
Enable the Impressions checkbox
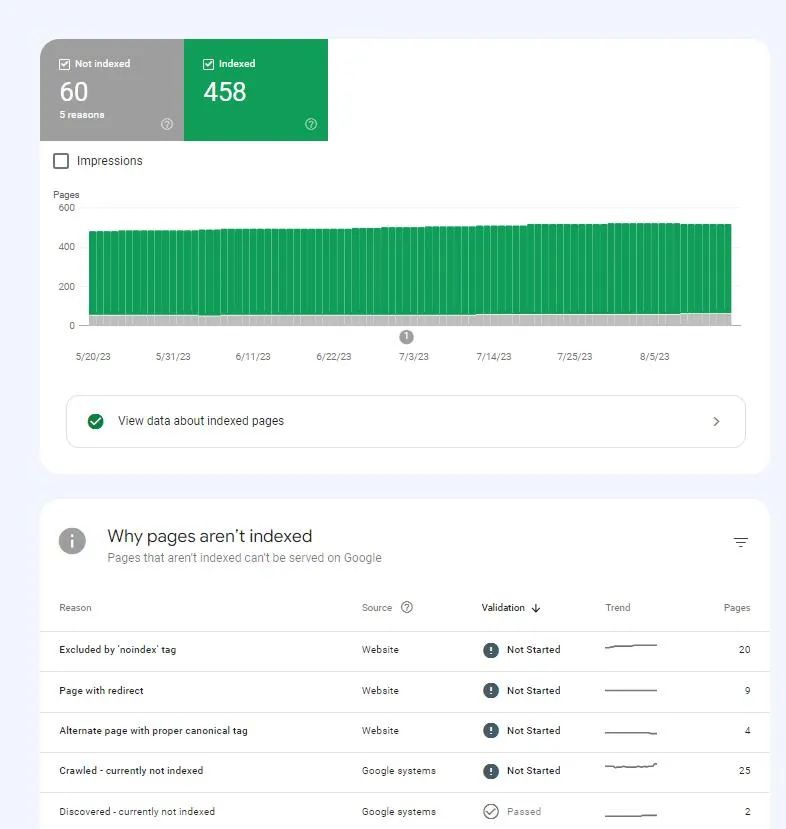coord(61,161)
